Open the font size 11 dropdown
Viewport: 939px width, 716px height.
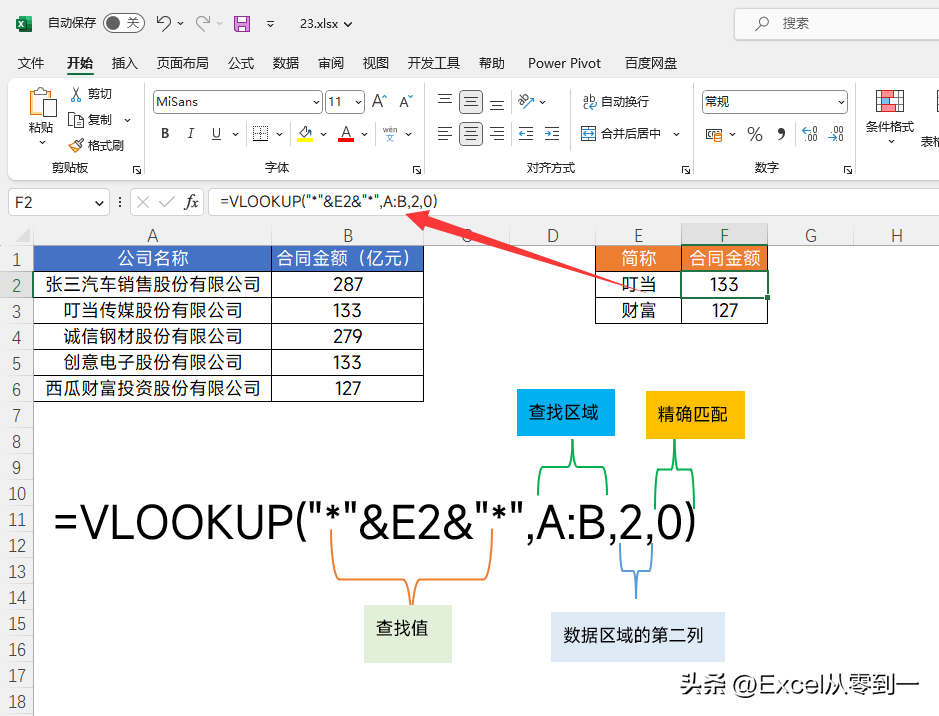coord(358,102)
